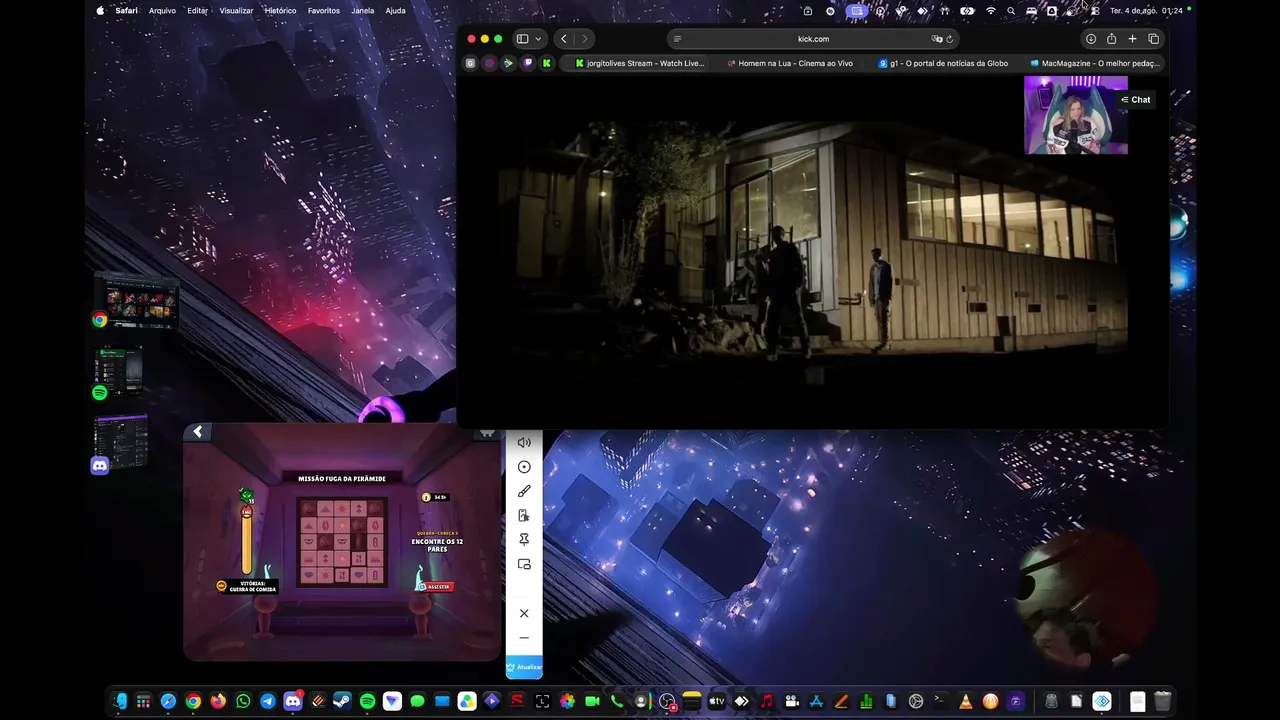
Task: Open the pinned Twitch tab
Action: 528,63
